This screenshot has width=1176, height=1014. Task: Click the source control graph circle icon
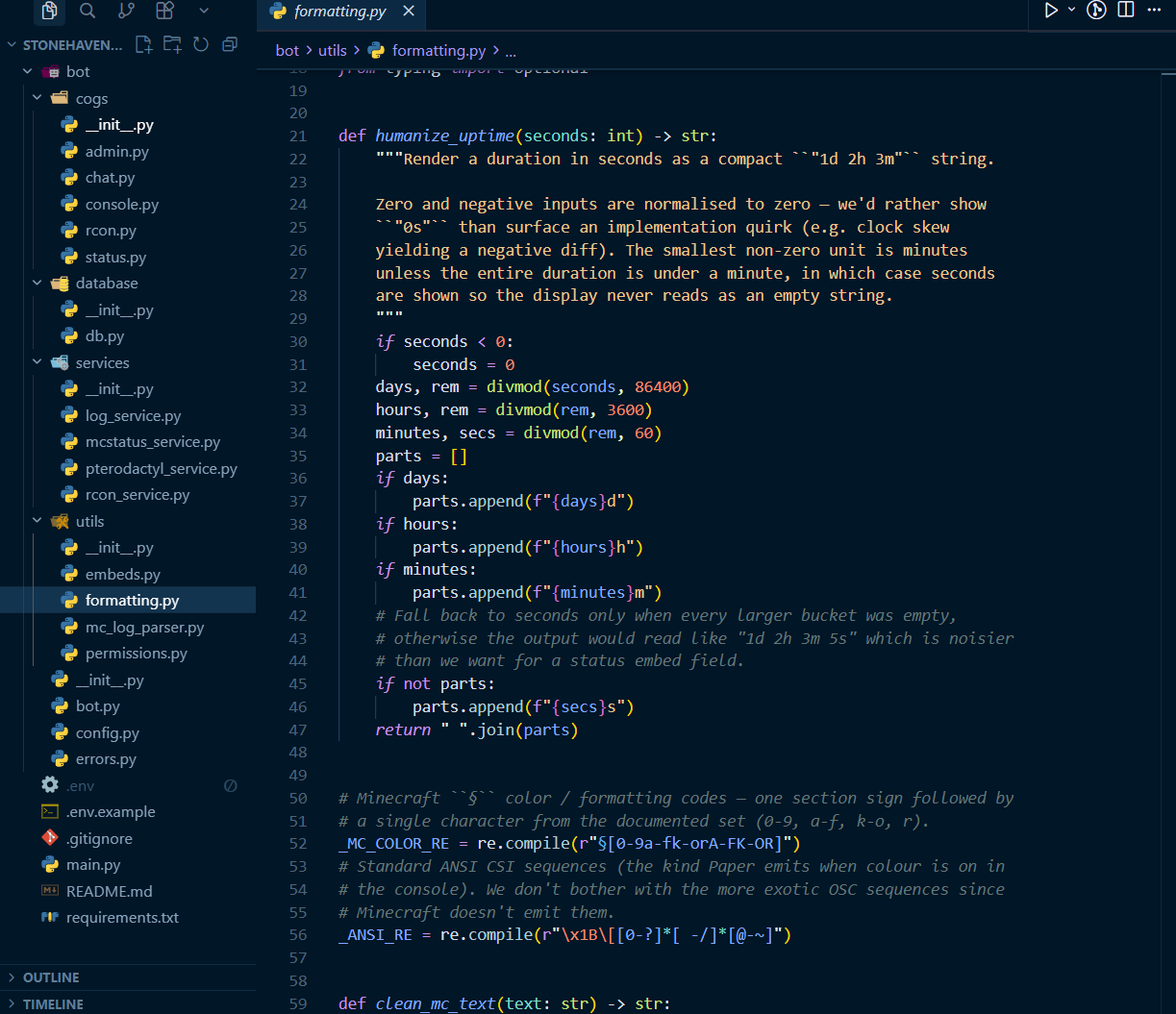pyautogui.click(x=1096, y=11)
